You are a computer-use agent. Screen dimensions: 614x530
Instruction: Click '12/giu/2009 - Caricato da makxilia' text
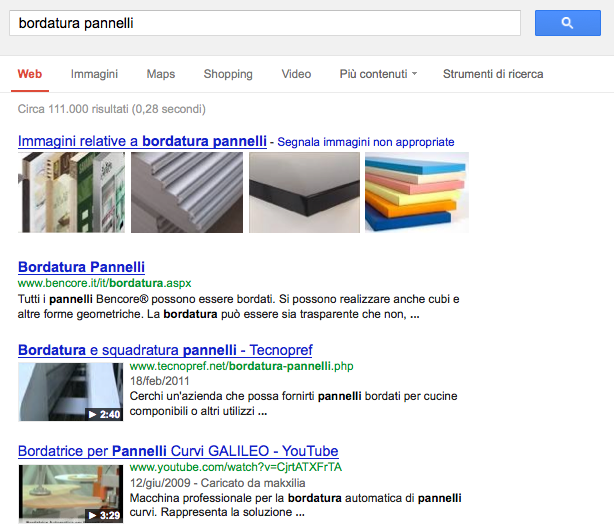pyautogui.click(x=217, y=483)
